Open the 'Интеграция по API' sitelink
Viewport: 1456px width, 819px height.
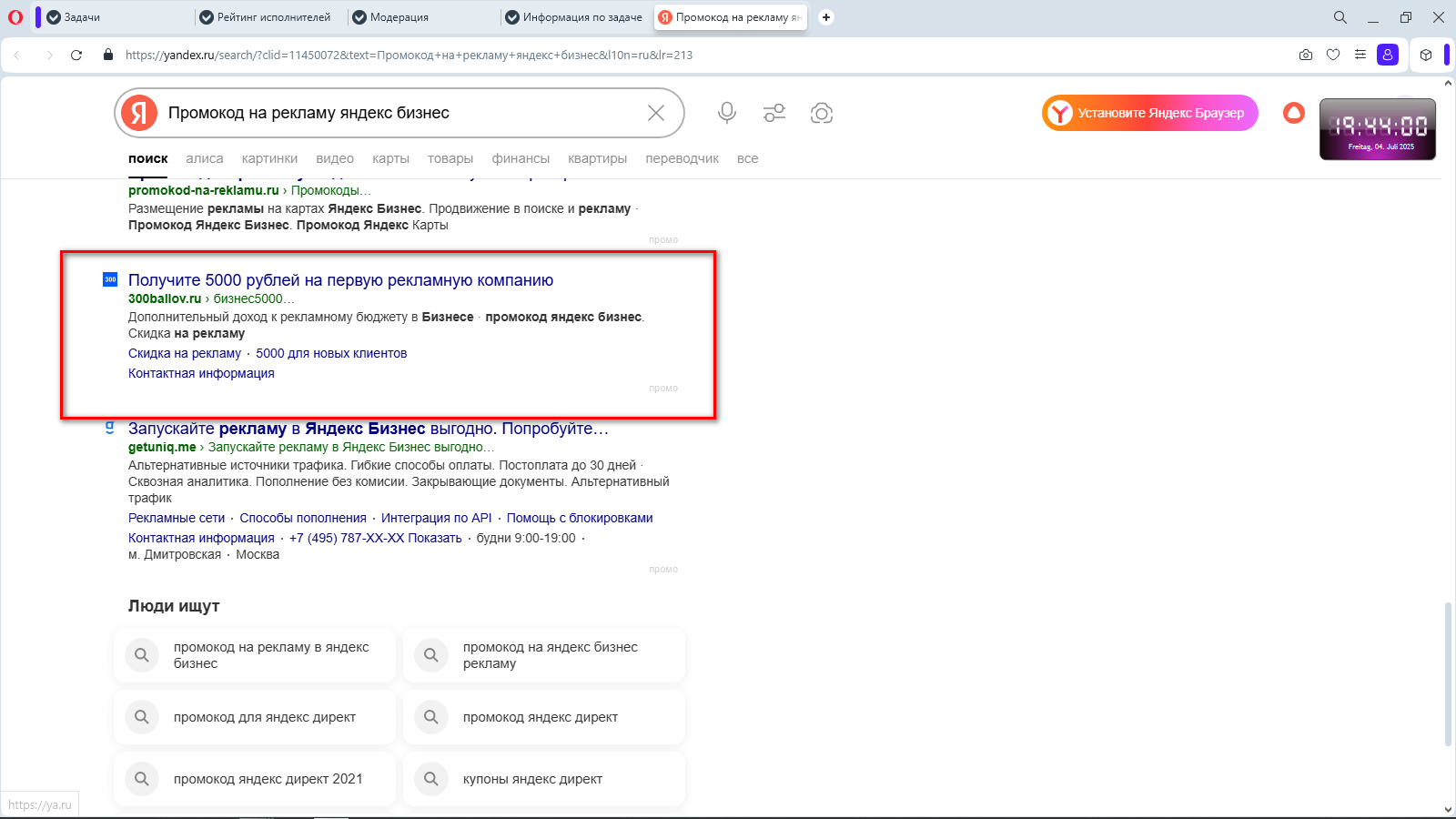[x=437, y=518]
